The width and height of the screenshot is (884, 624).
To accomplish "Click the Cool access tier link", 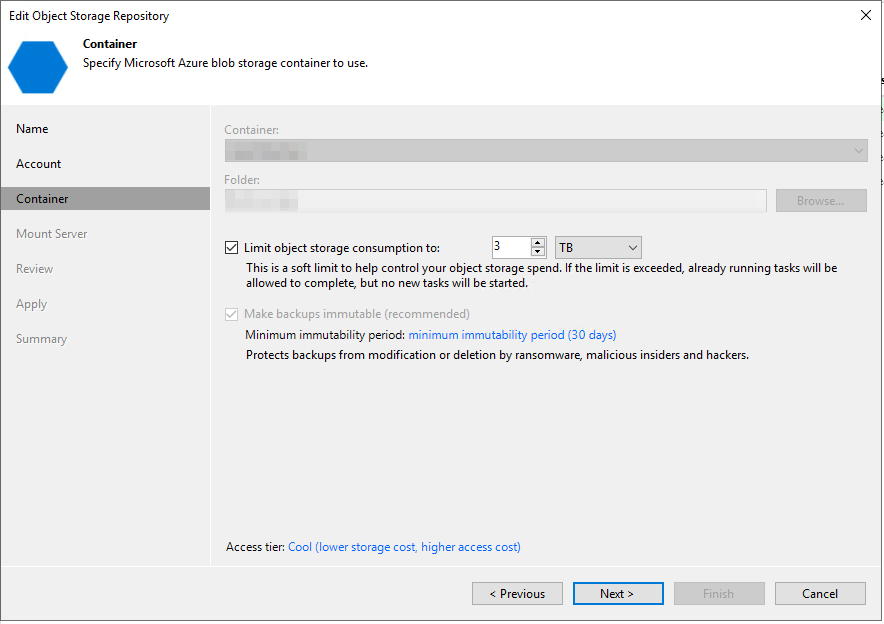I will tap(404, 547).
